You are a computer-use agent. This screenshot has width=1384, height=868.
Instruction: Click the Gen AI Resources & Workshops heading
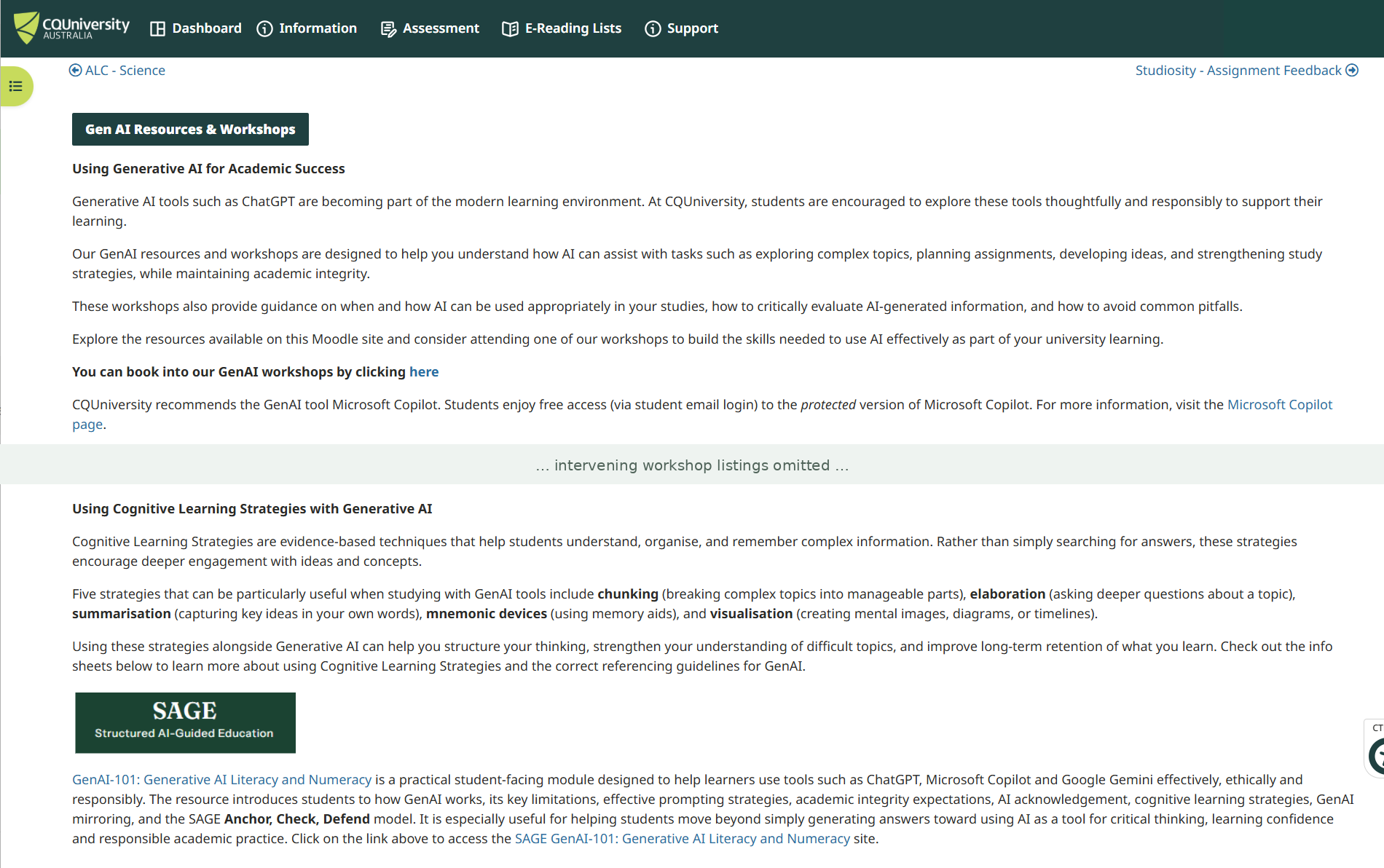coord(190,129)
